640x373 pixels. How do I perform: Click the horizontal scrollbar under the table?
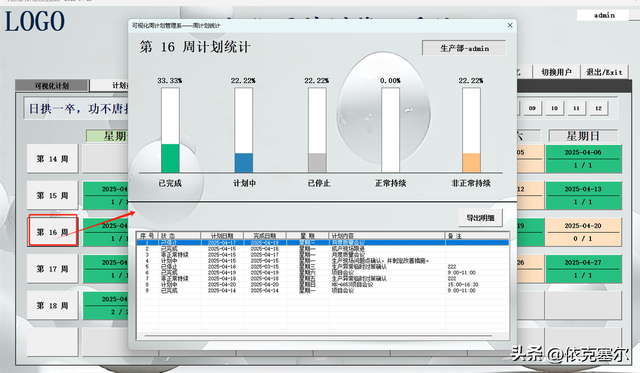[x=318, y=336]
